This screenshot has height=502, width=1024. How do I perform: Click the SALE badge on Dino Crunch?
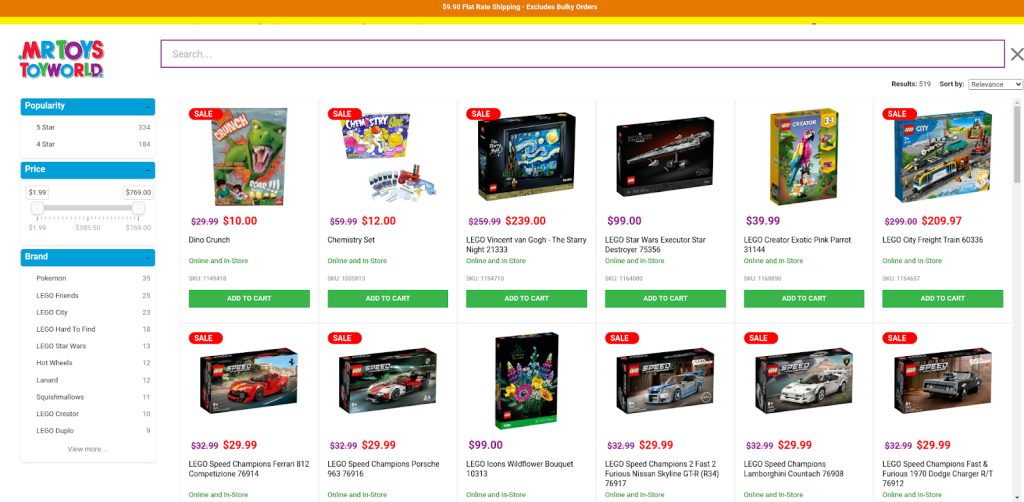(203, 114)
